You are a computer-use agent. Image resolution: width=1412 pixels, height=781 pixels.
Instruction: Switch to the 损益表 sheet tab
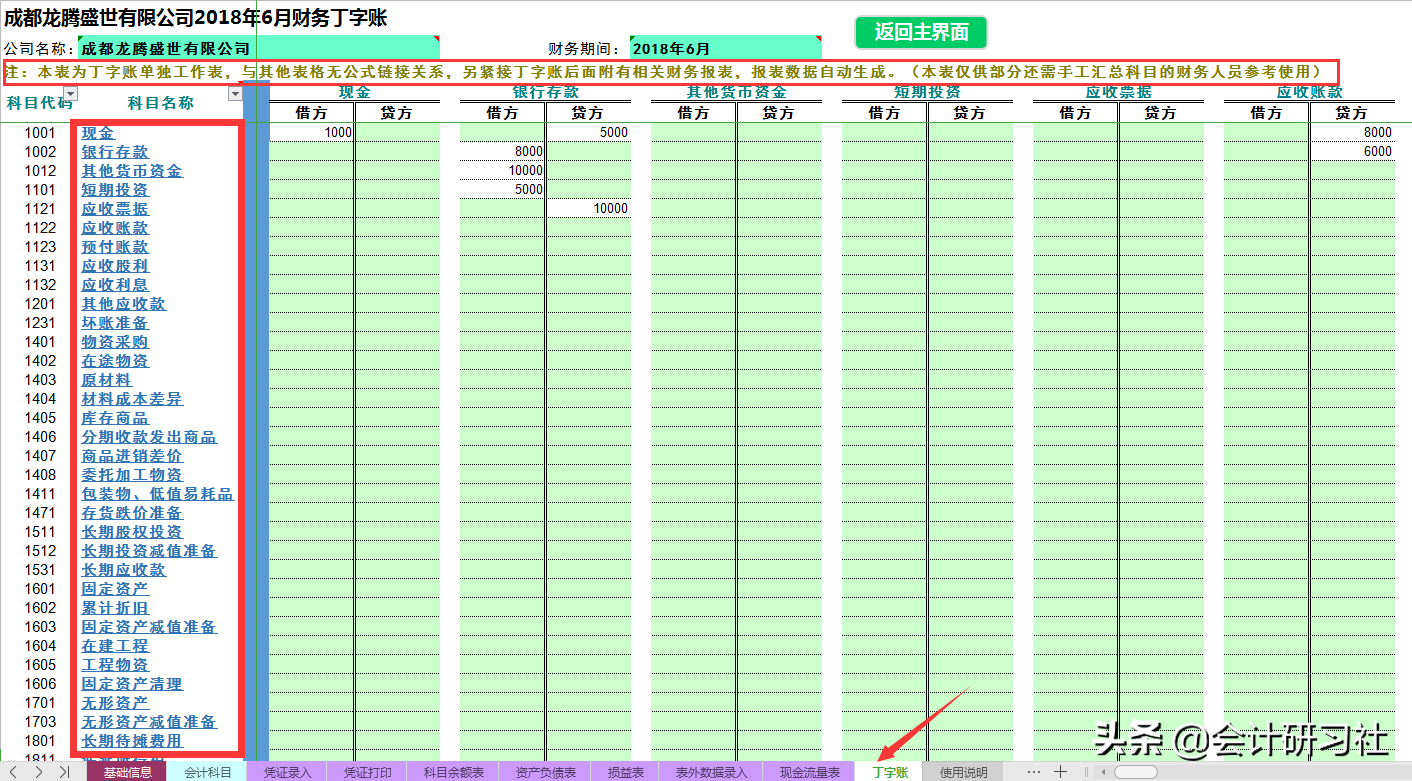[623, 772]
